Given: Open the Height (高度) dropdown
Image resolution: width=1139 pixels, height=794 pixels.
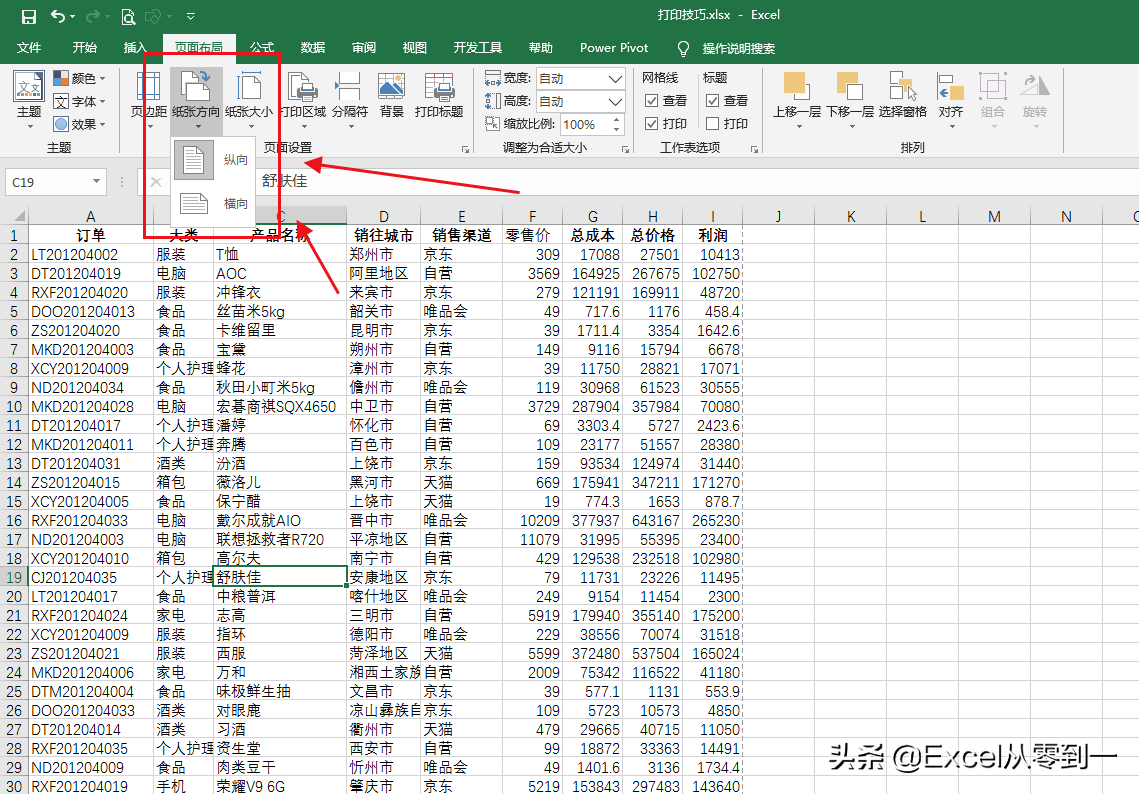Looking at the screenshot, I should [615, 101].
